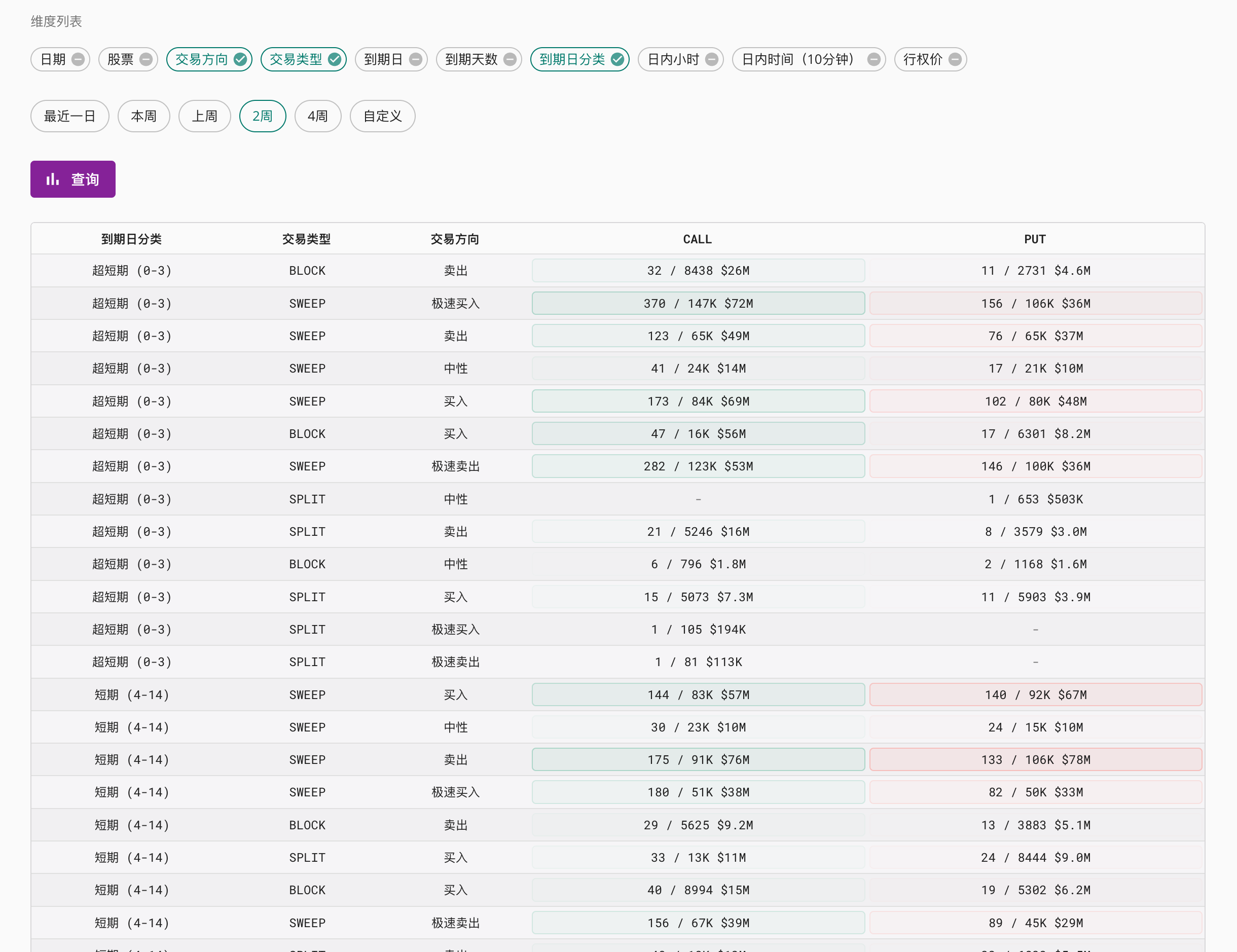Viewport: 1237px width, 952px height.
Task: Click CALL cell 47 / 16K $56M
Action: 699,433
